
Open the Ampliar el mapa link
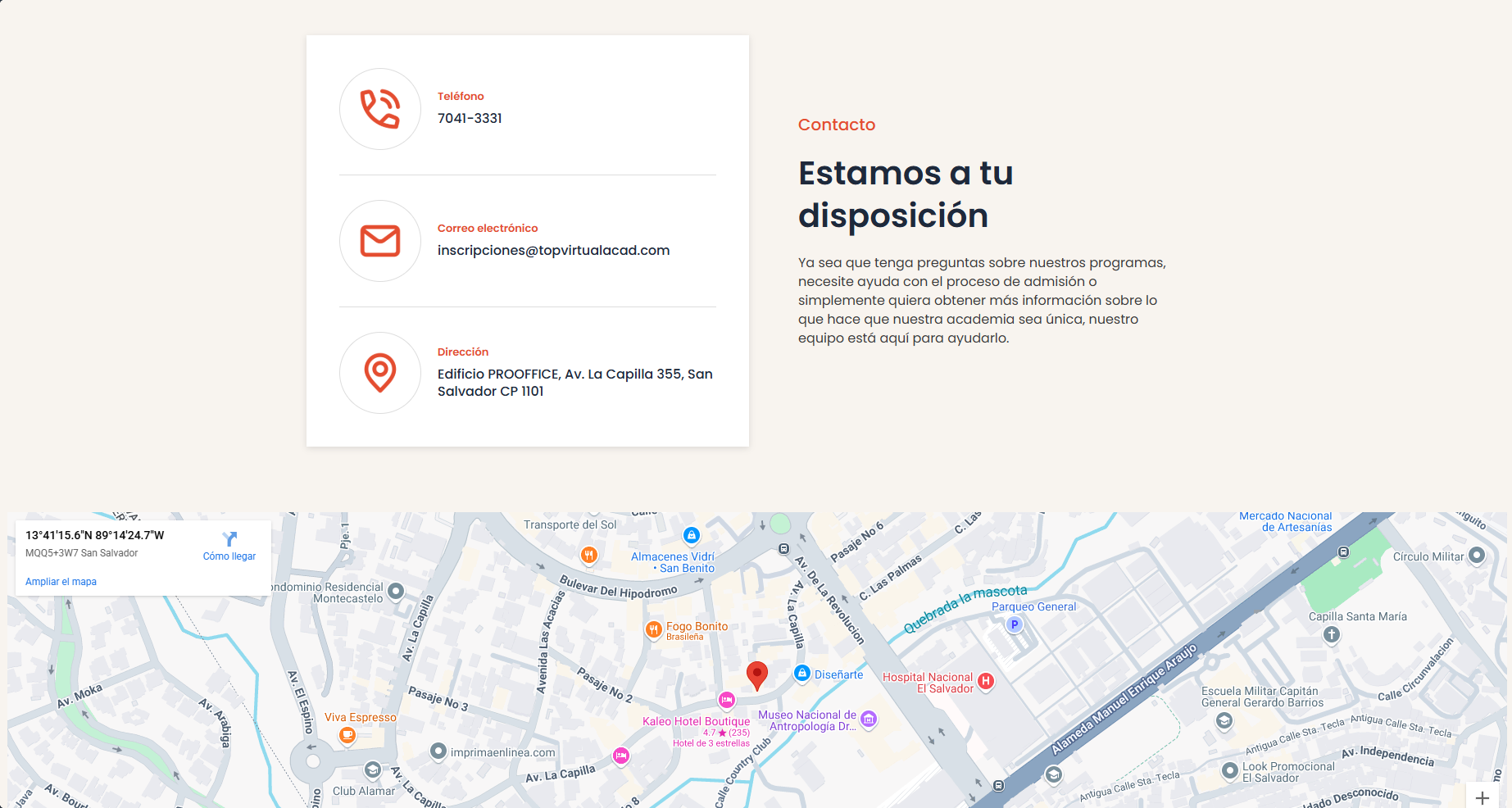61,582
